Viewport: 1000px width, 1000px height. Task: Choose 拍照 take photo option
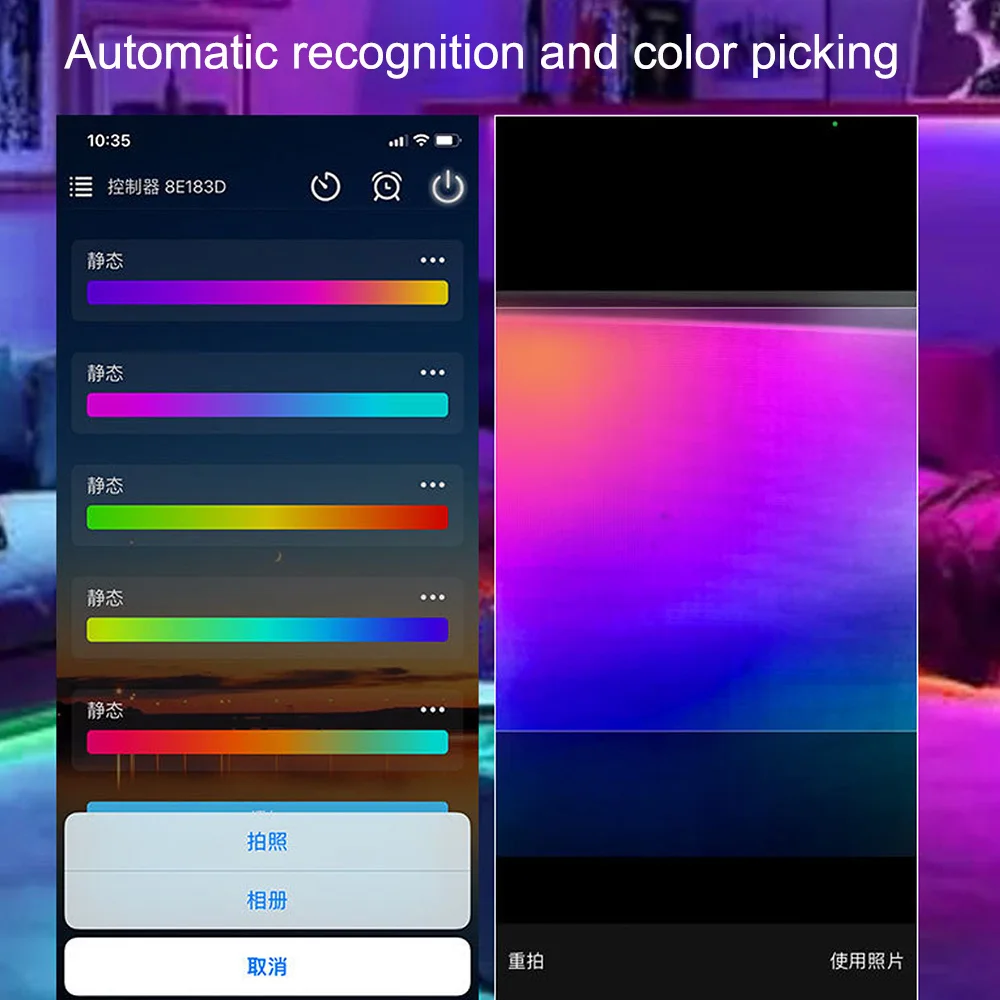[x=267, y=842]
